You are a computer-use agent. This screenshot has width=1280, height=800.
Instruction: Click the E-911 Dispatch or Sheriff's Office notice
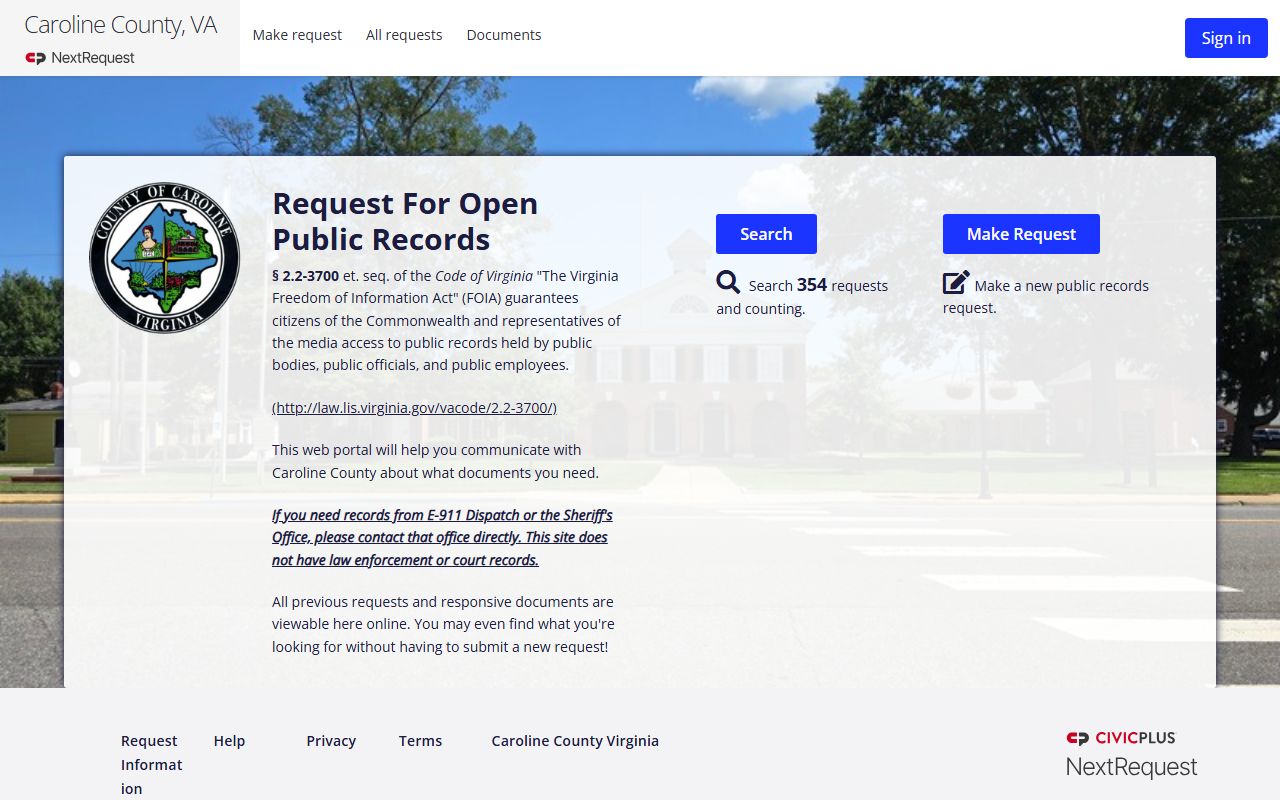click(x=442, y=538)
